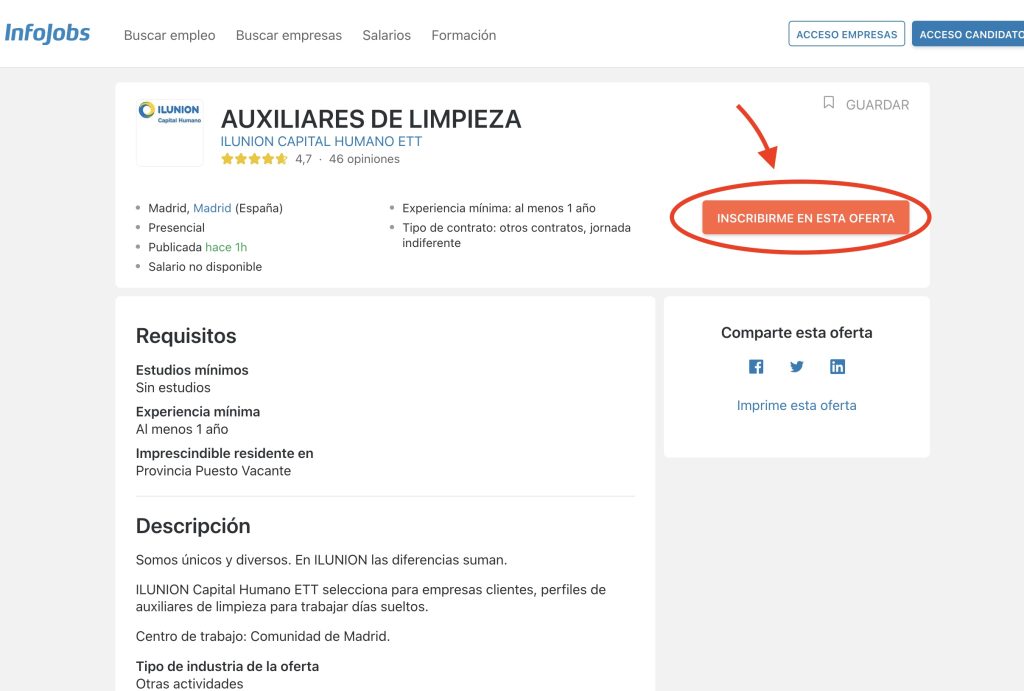Click Inscribirme en esta oferta button
The image size is (1024, 691).
(x=806, y=218)
